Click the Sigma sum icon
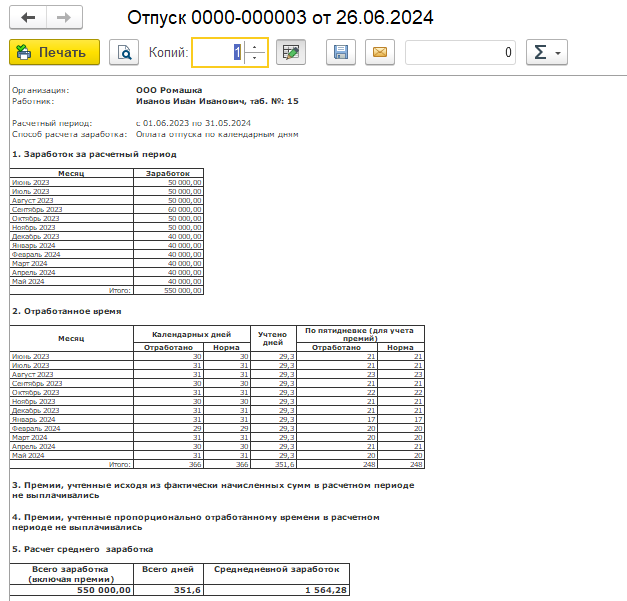The image size is (627, 601). pyautogui.click(x=540, y=52)
